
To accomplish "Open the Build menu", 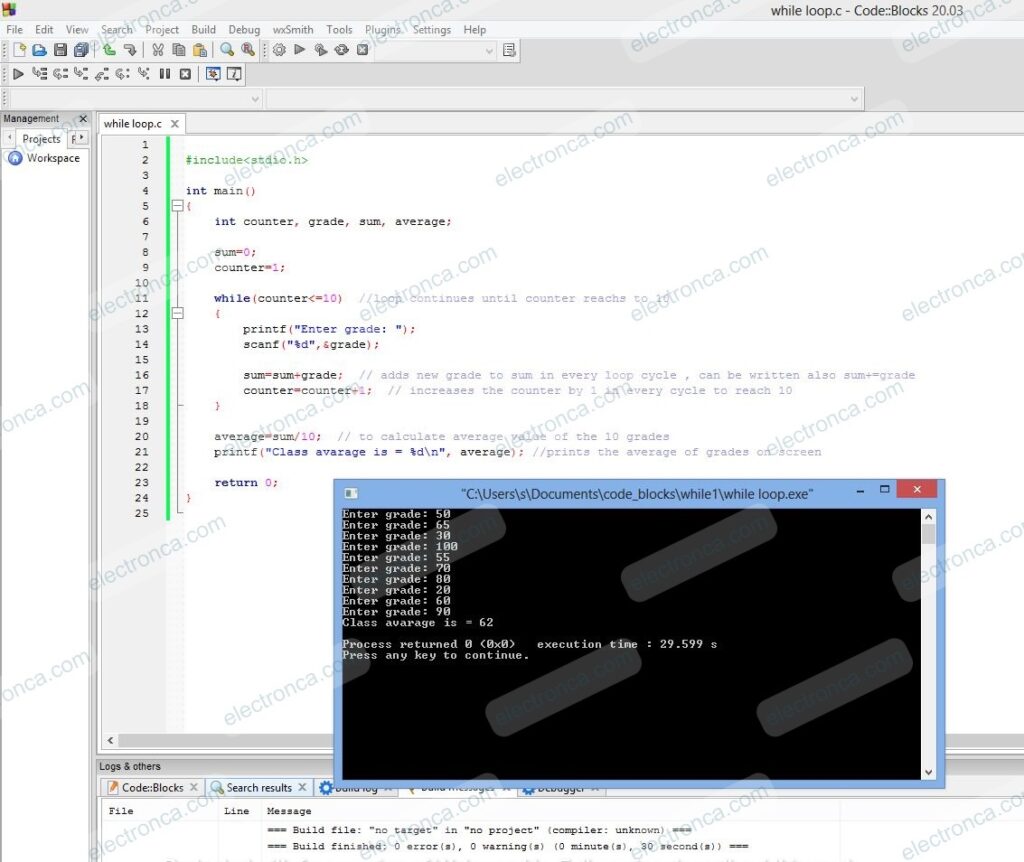I will coord(203,30).
